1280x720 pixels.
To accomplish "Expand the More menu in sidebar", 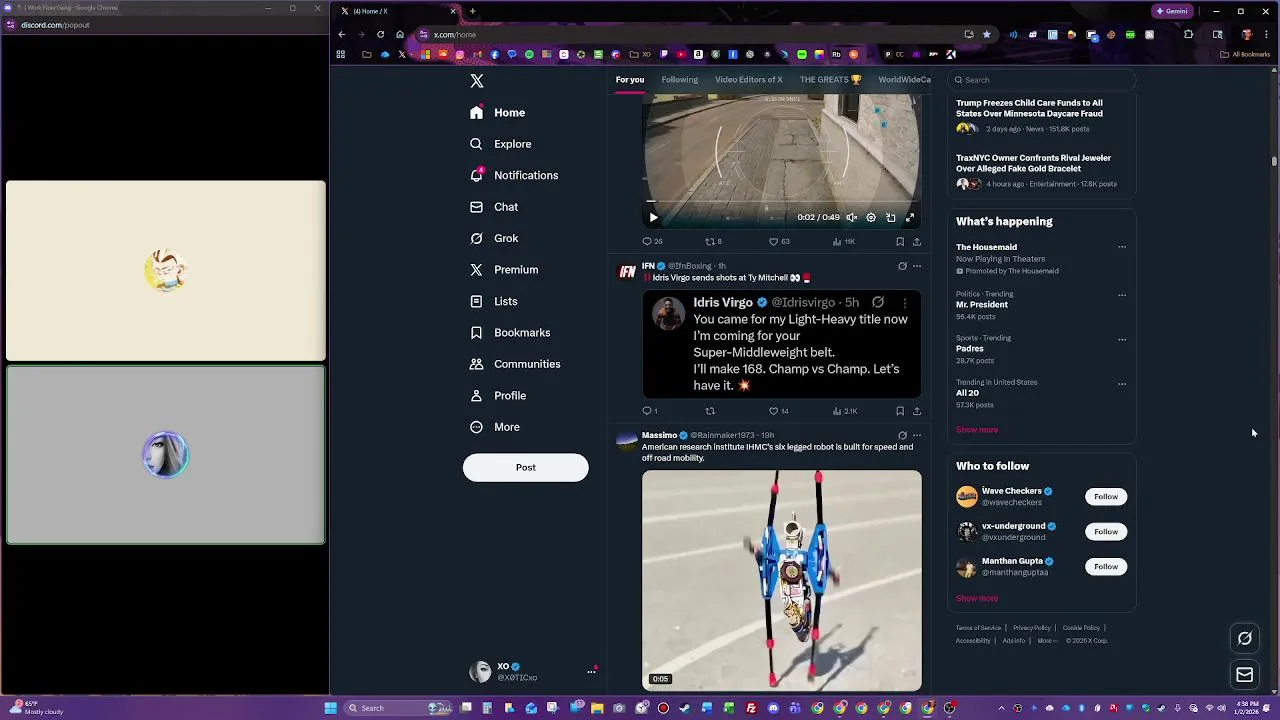I will coord(495,427).
